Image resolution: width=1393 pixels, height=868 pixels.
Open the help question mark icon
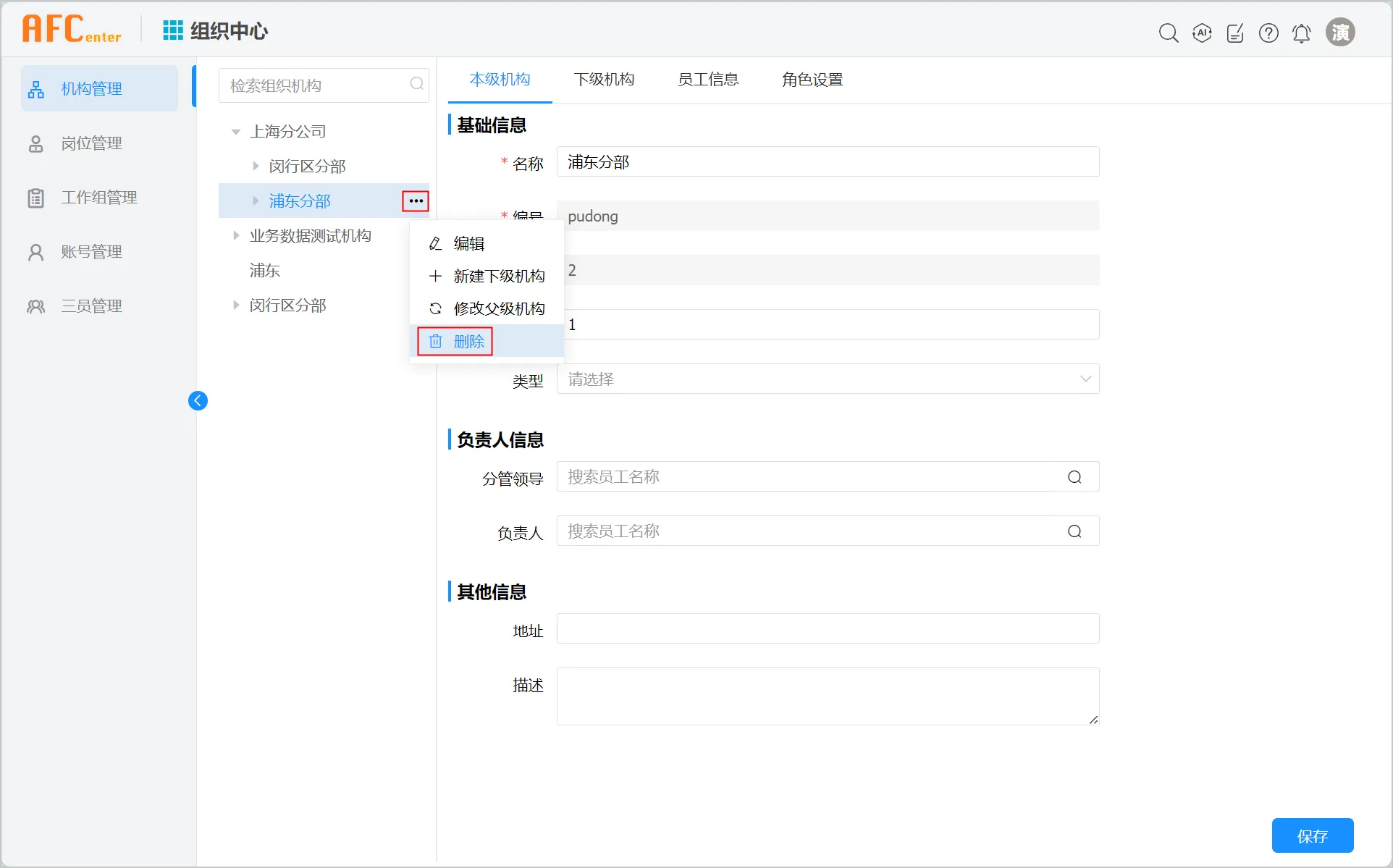(x=1268, y=33)
